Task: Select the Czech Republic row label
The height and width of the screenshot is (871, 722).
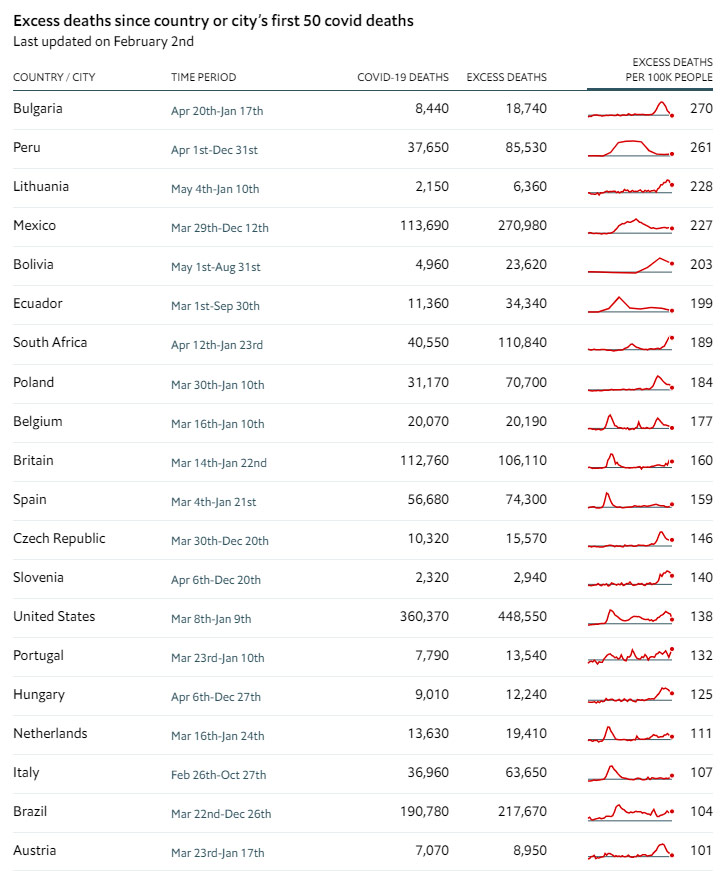Action: [x=59, y=538]
